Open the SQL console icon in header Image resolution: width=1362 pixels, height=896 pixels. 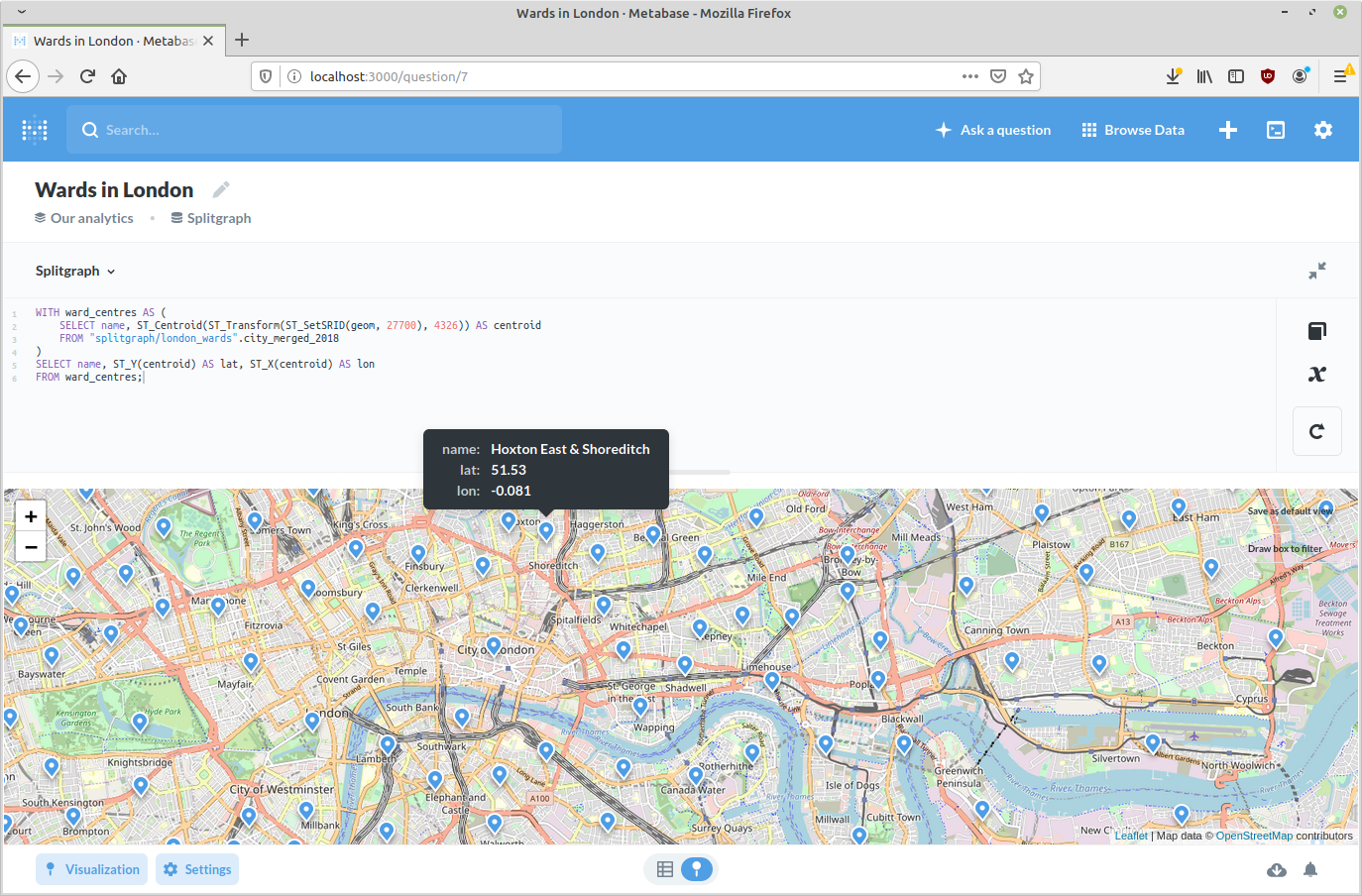point(1276,130)
